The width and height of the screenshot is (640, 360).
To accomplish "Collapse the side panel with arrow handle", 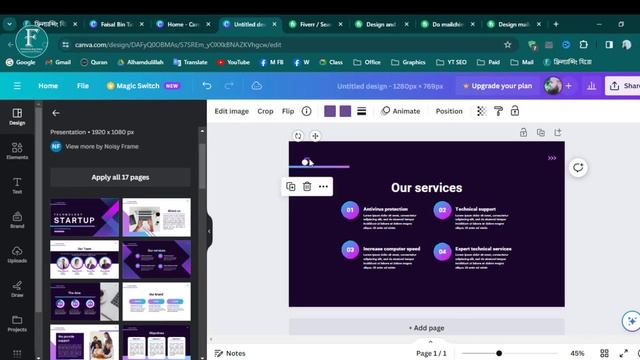I will coord(209,231).
